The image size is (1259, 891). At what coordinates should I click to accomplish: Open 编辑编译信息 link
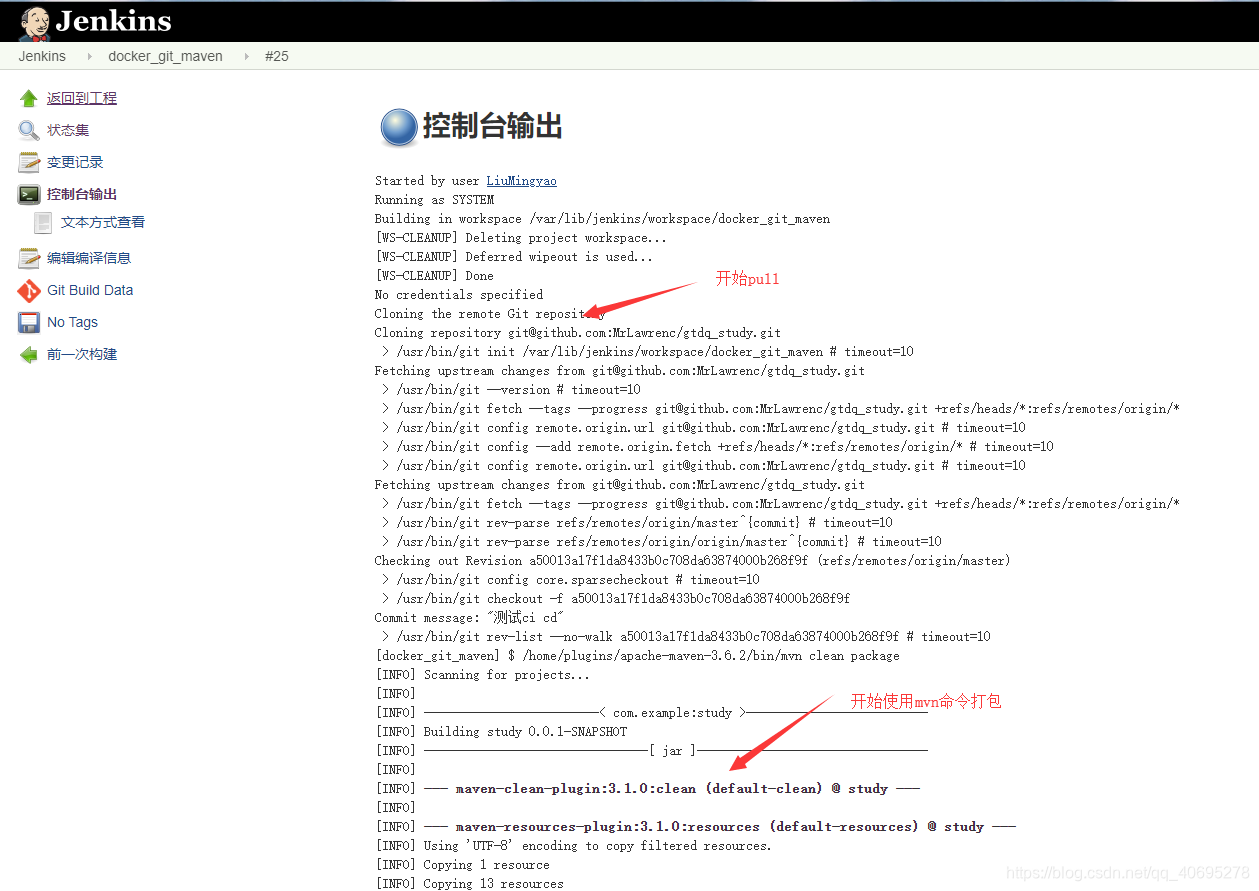[89, 258]
